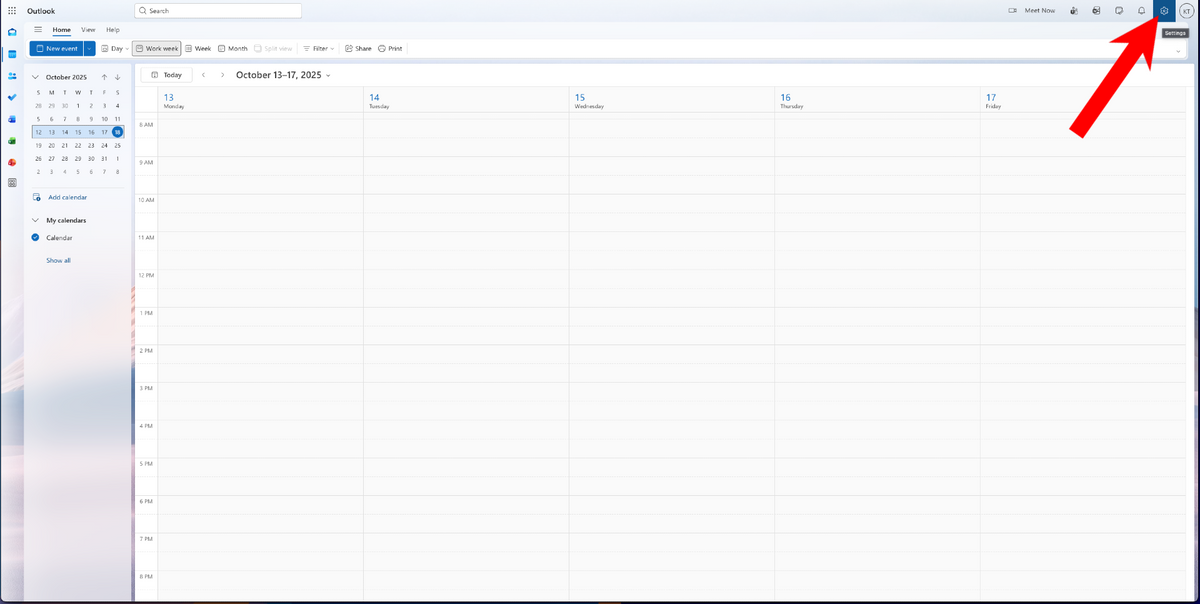This screenshot has height=604, width=1200.
Task: Switch to Month calendar view
Action: click(x=232, y=48)
